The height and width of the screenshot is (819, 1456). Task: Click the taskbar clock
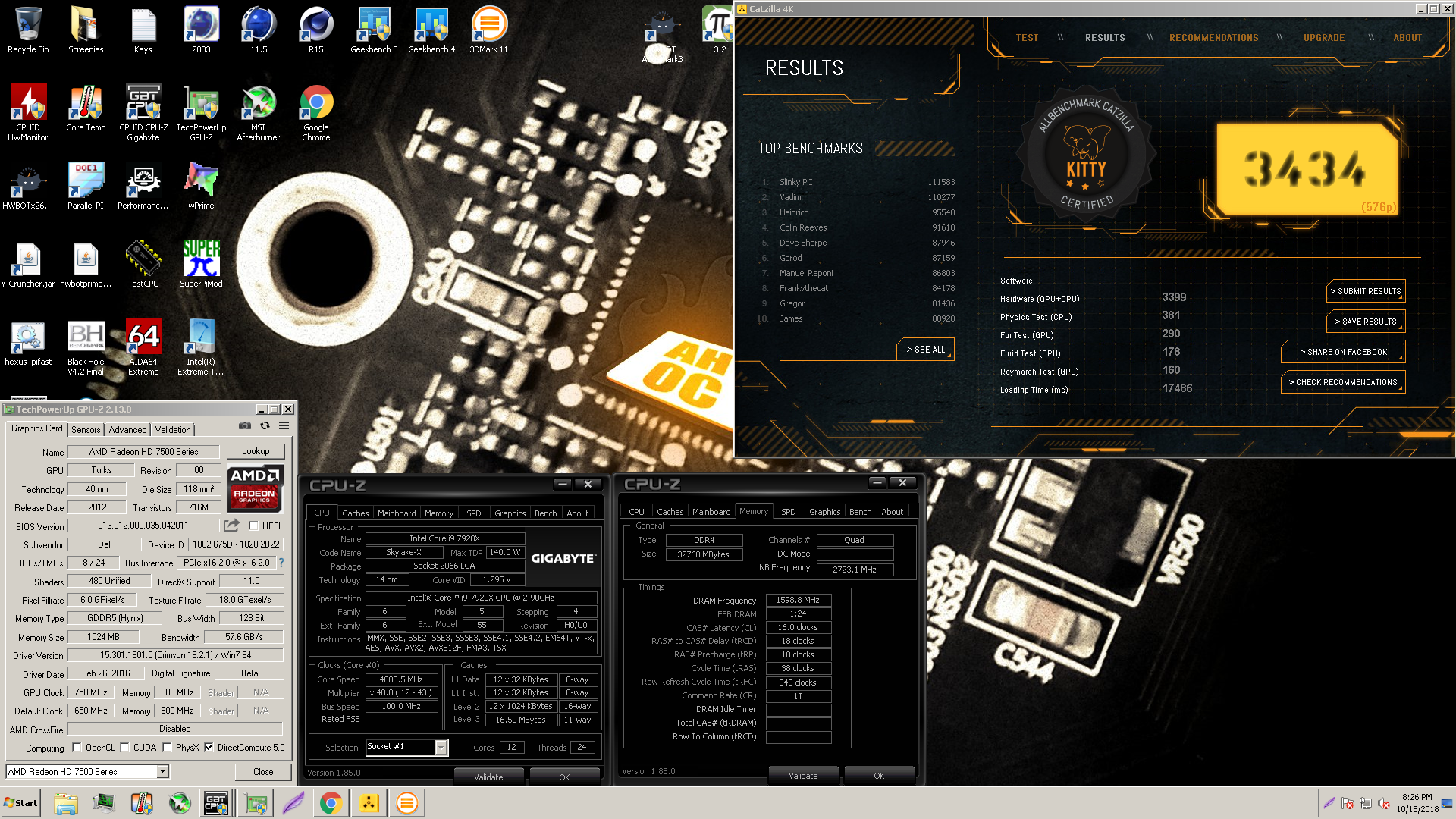[1417, 803]
